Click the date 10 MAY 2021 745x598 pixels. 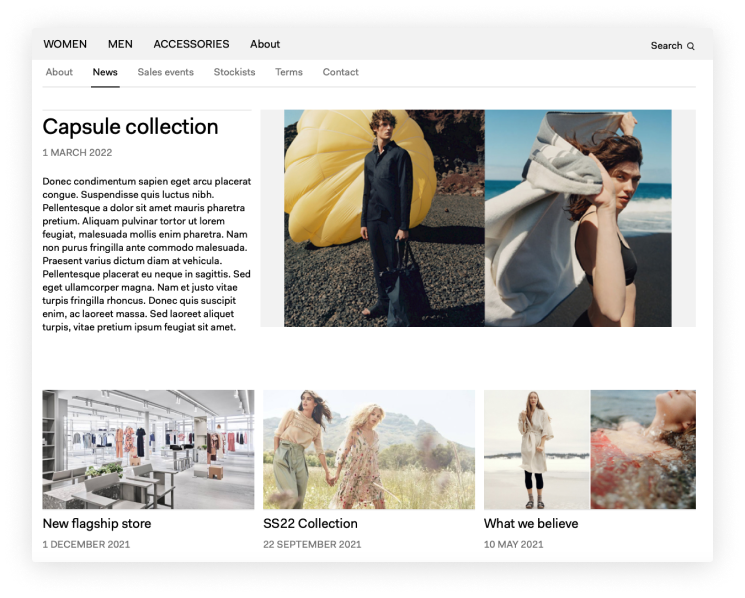pos(514,544)
